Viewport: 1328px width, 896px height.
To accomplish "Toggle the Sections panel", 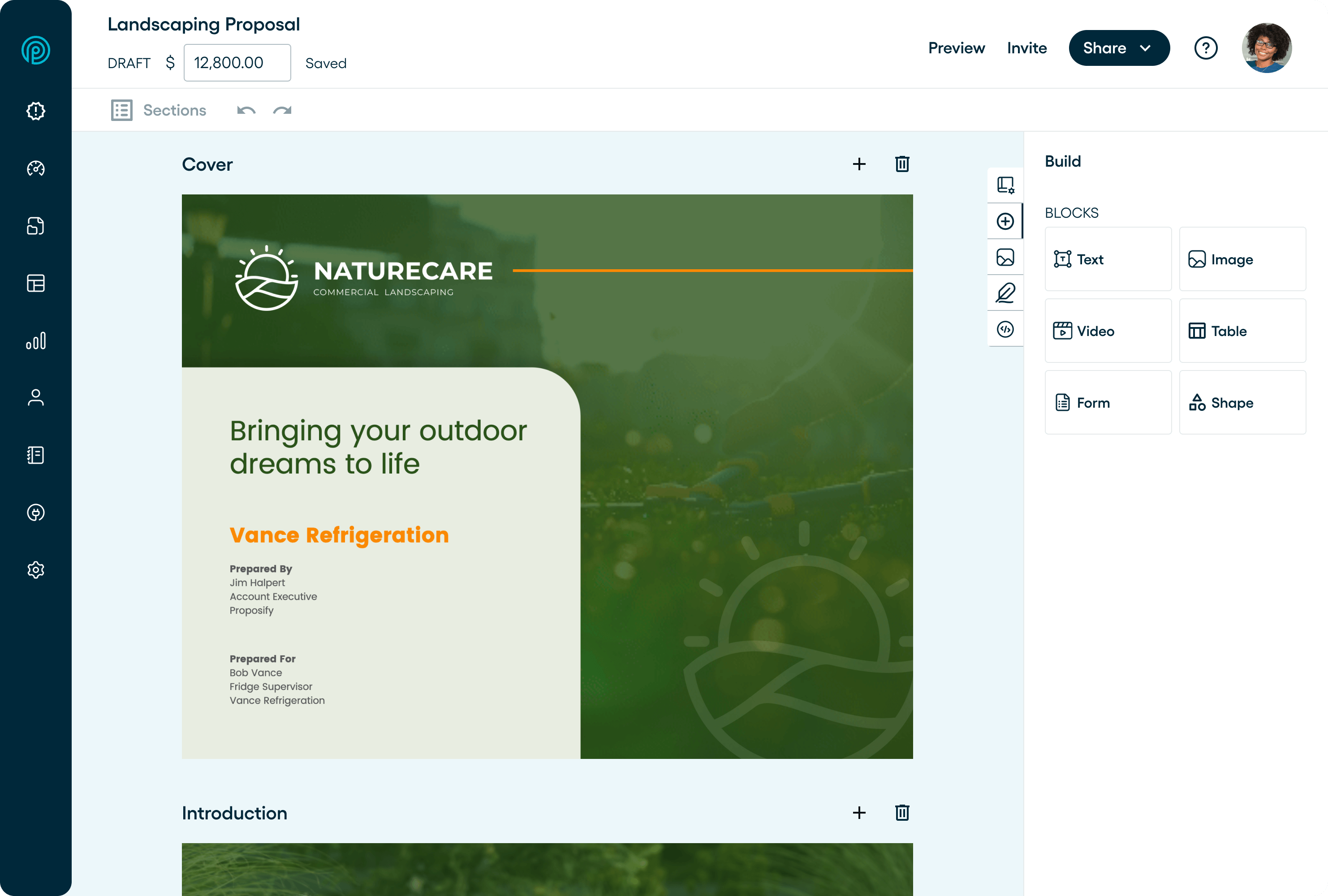I will 159,110.
